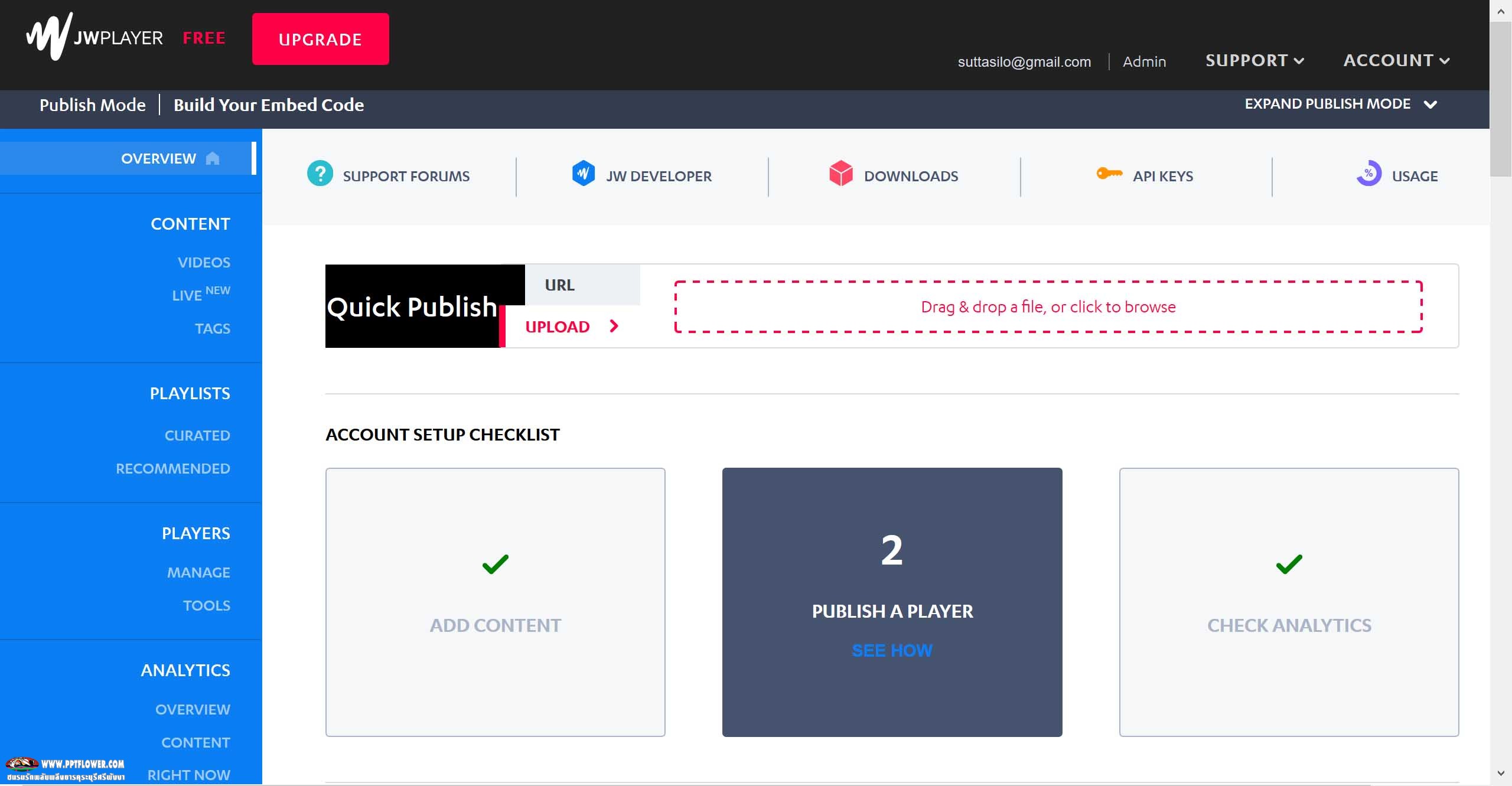Viewport: 1512px width, 786px height.
Task: Click the page scrollbar thumb
Action: click(x=1500, y=99)
